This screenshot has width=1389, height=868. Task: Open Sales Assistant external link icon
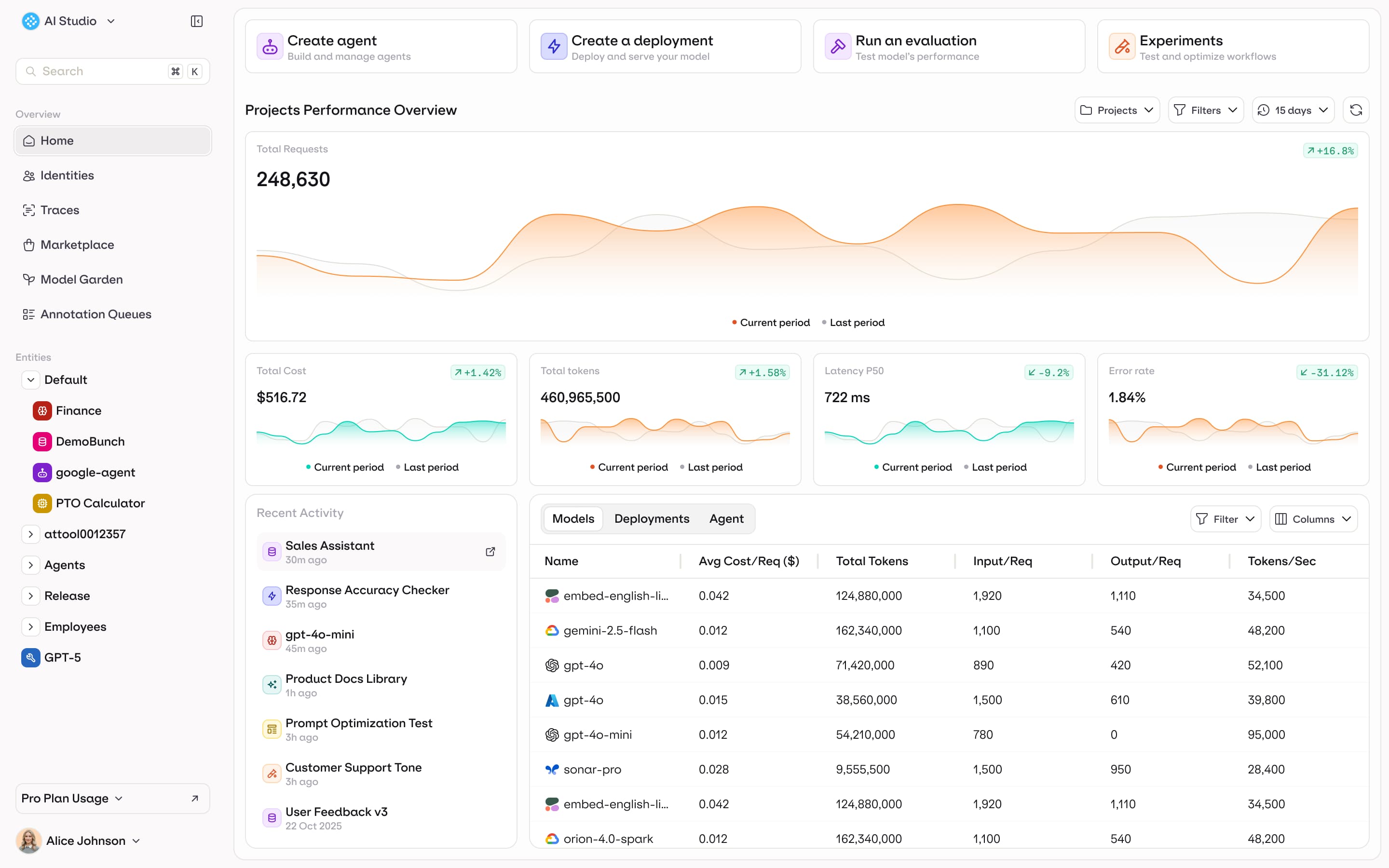490,552
